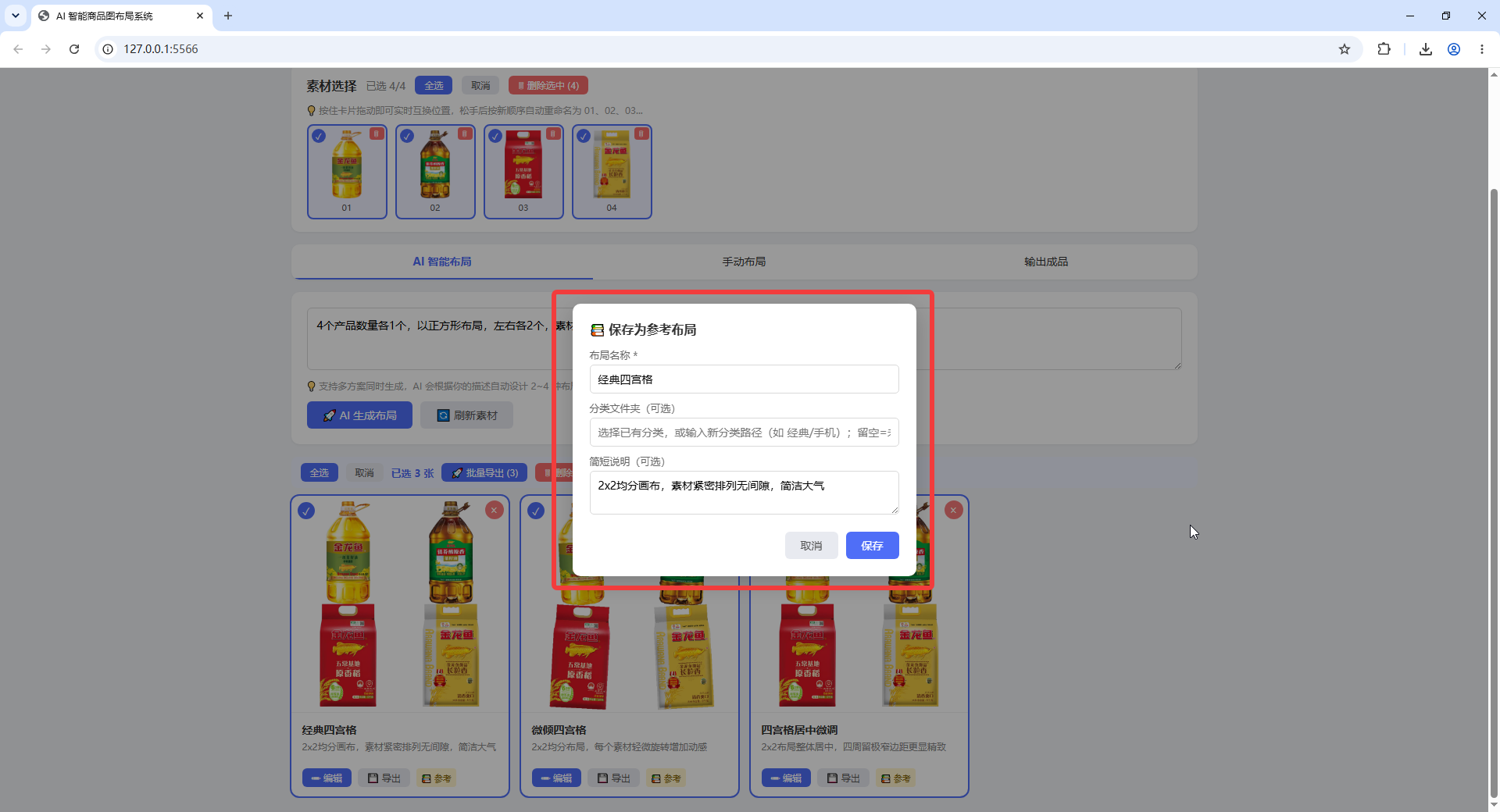Open the browser extensions menu
1500x812 pixels.
coord(1384,49)
